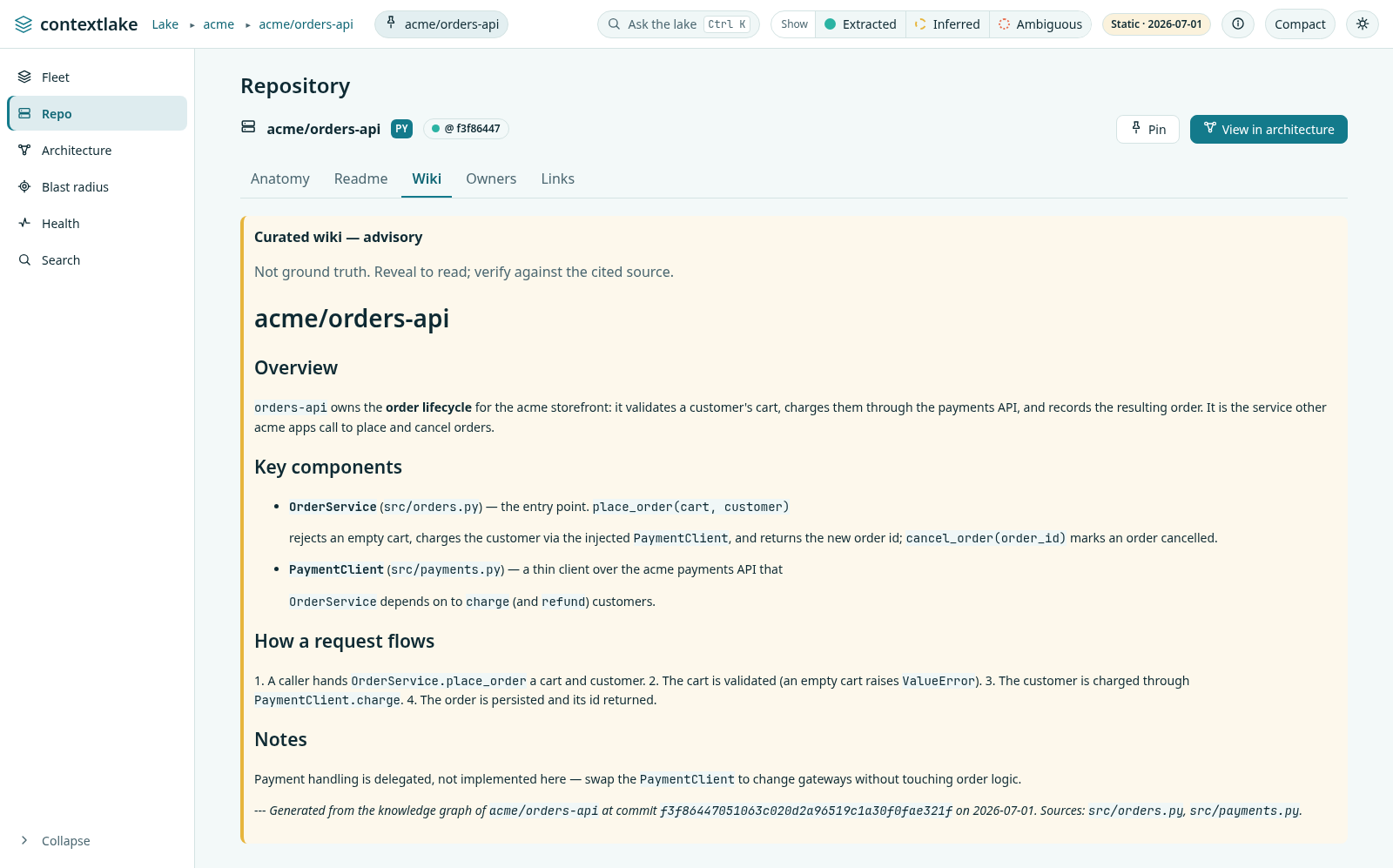Click the 'Overview' section heading
The height and width of the screenshot is (868, 1393).
[296, 368]
